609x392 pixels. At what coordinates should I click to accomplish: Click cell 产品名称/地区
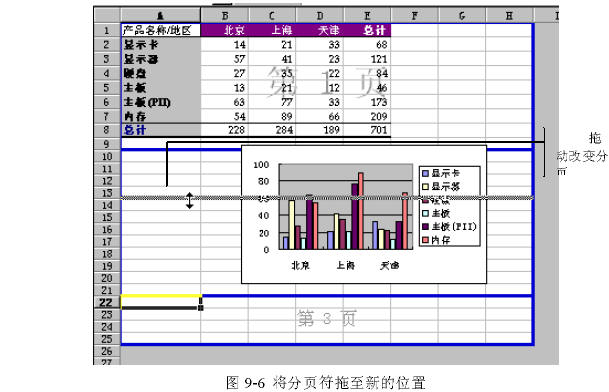[161, 30]
